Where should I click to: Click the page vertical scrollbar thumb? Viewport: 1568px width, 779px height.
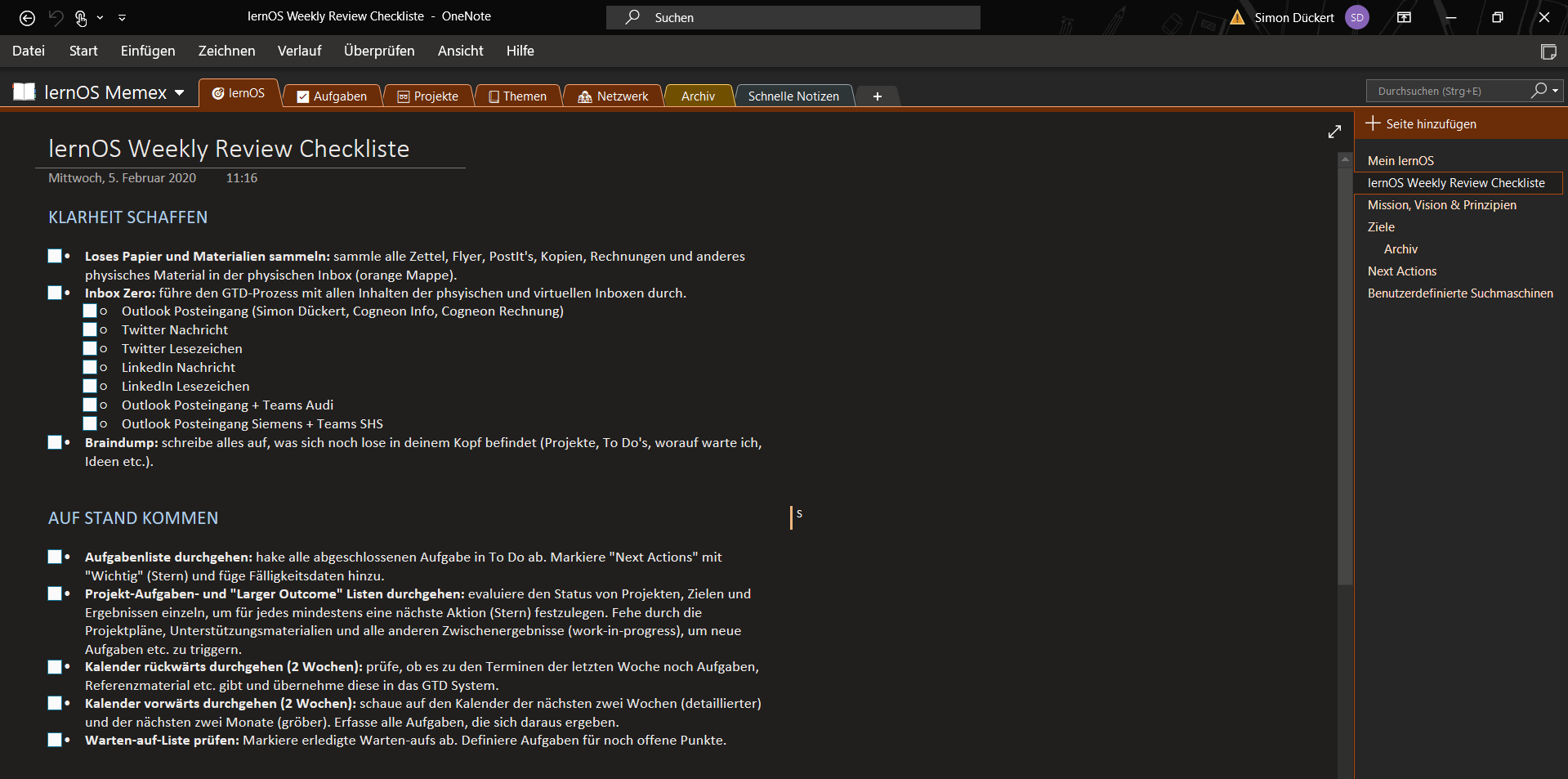[x=1345, y=376]
